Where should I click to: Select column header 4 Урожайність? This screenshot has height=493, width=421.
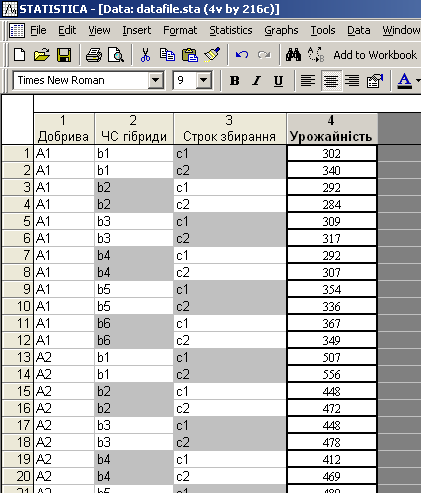[332, 129]
